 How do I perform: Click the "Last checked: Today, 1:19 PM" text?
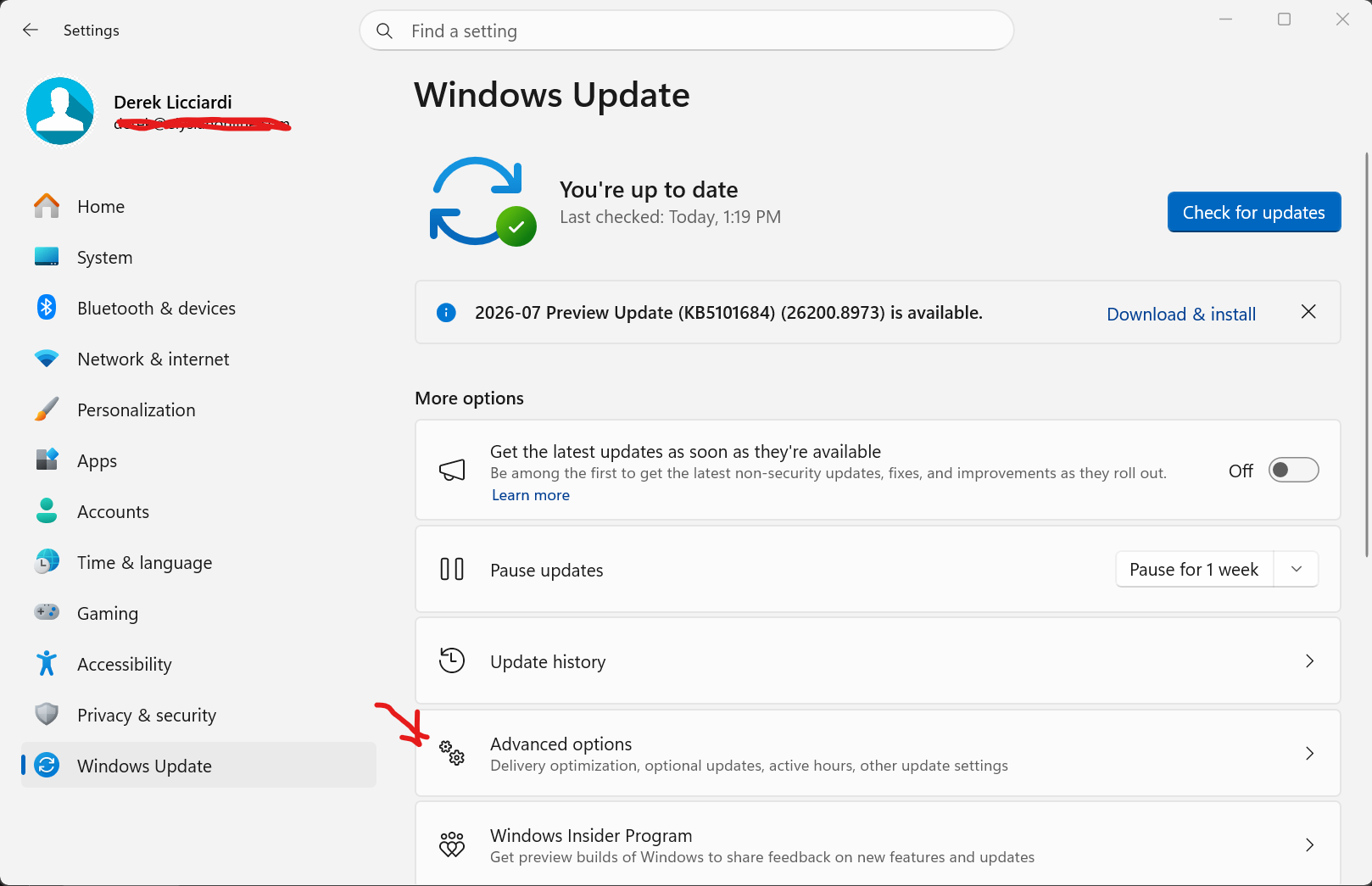670,217
